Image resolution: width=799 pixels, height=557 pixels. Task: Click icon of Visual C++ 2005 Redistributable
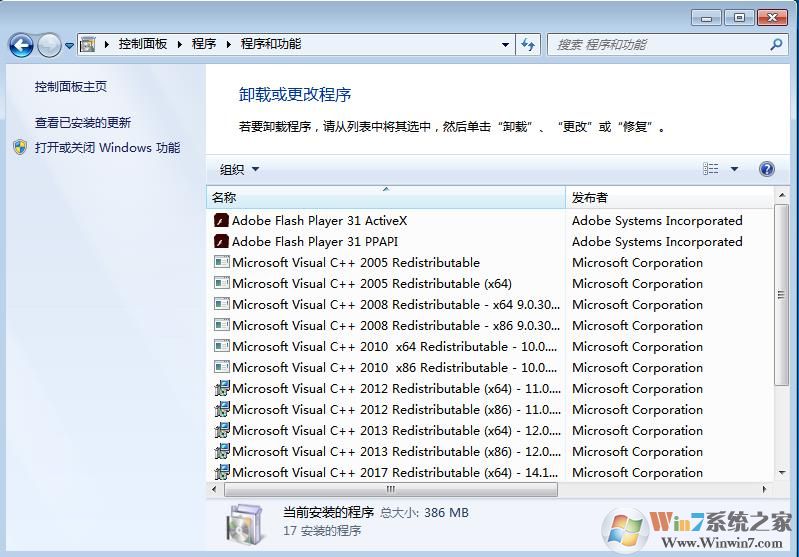(x=222, y=262)
